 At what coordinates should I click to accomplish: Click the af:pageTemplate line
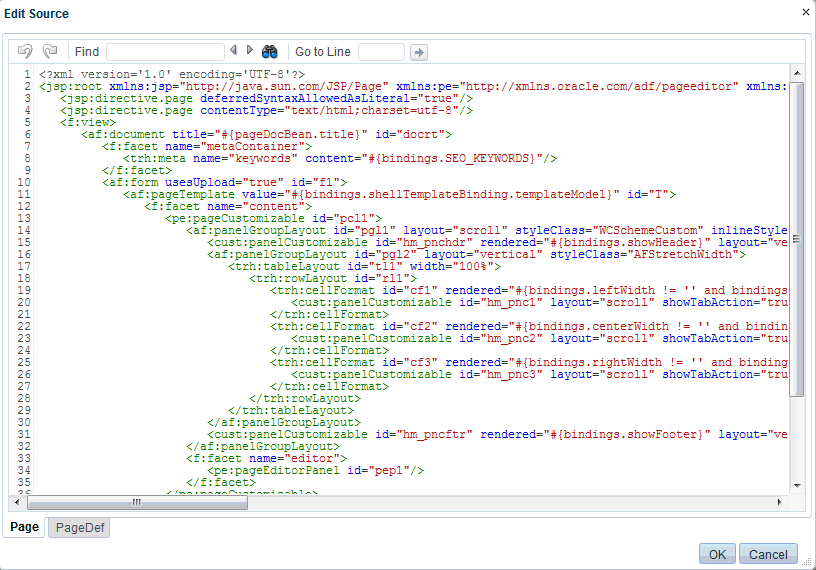(x=399, y=194)
